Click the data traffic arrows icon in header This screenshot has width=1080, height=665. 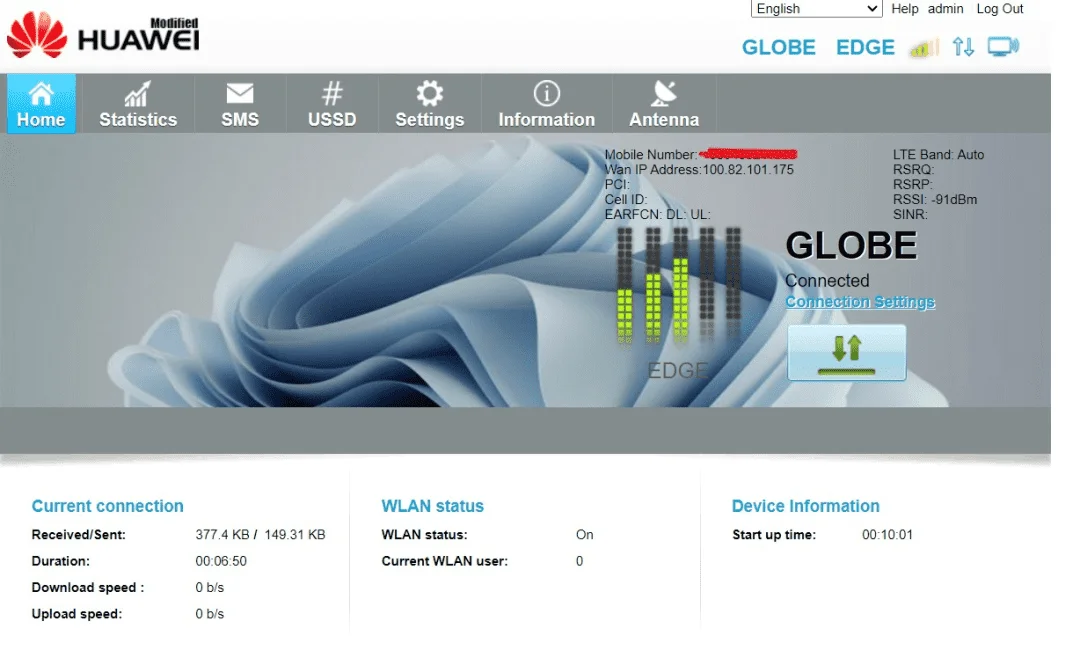coord(963,47)
